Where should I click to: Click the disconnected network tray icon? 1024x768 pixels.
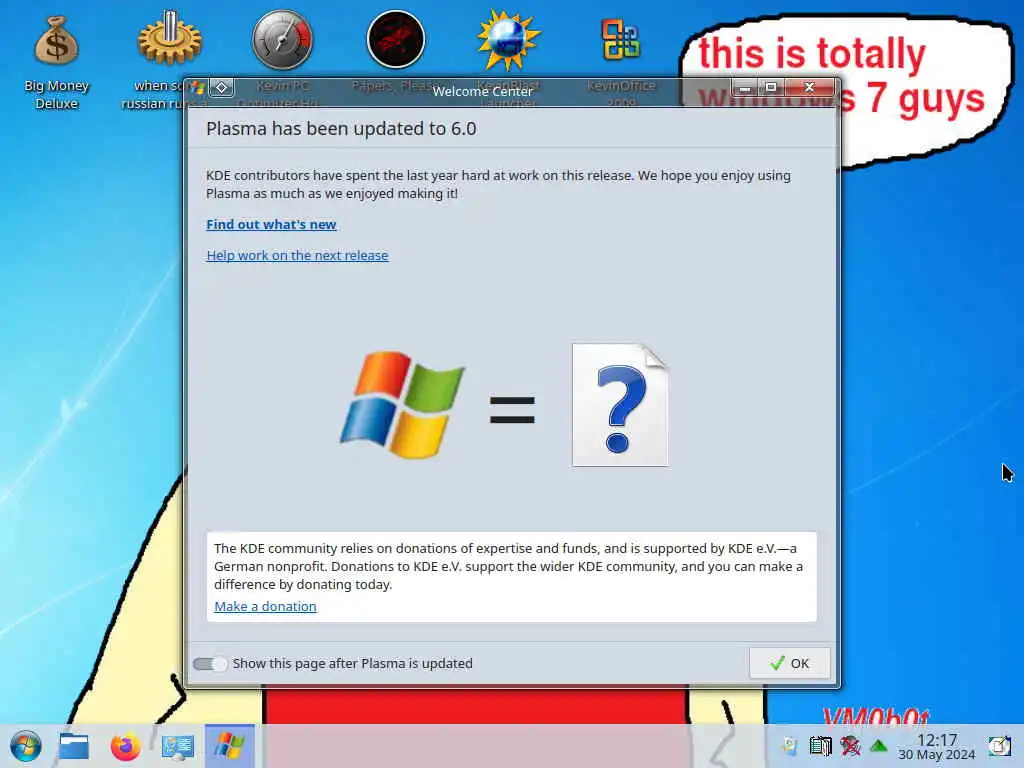(x=850, y=746)
